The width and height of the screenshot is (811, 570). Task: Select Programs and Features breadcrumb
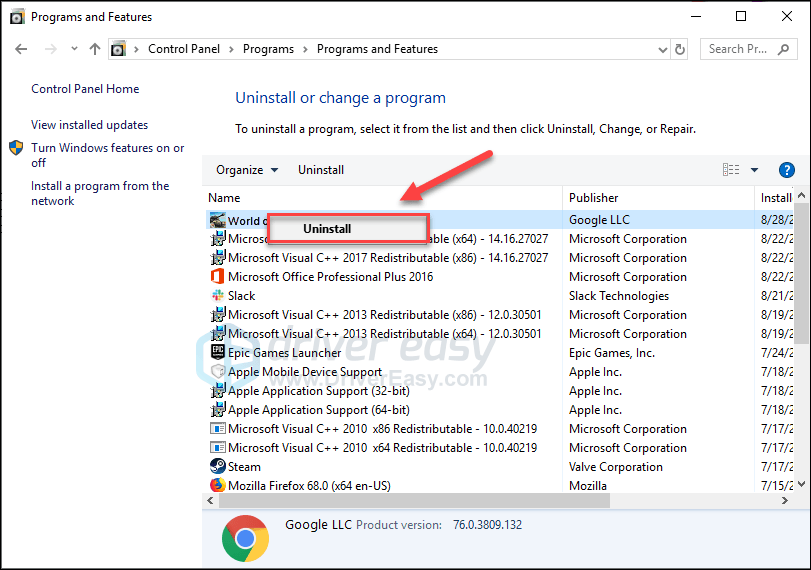[x=377, y=49]
